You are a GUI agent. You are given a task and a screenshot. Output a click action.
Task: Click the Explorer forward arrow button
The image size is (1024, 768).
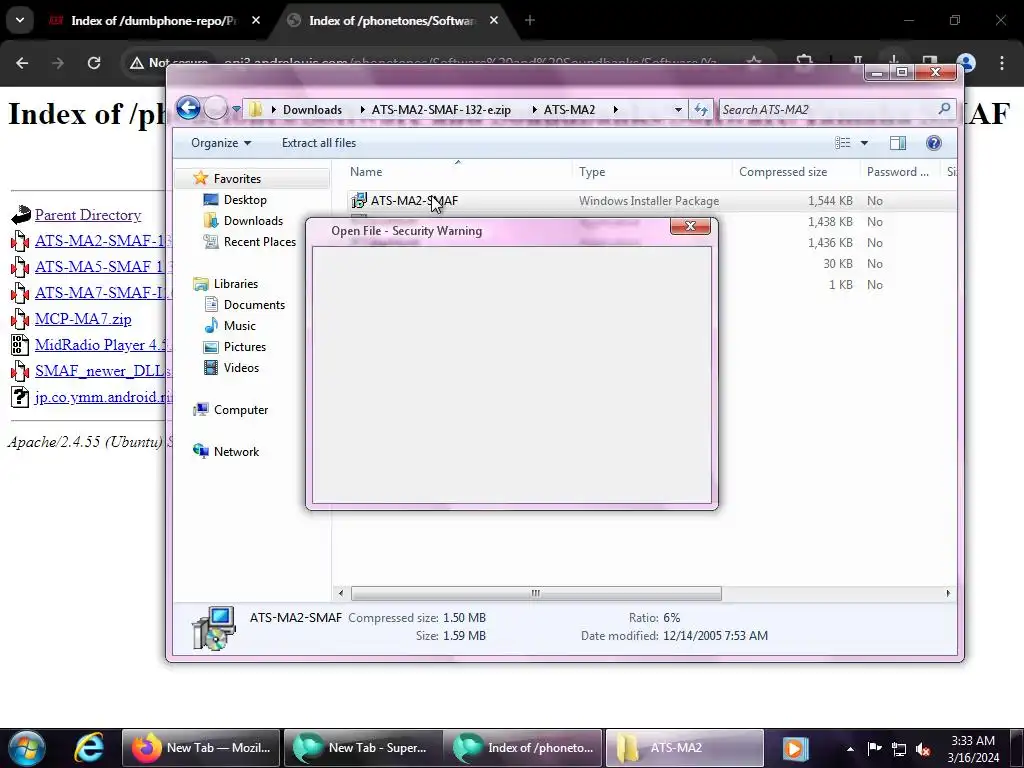point(216,108)
